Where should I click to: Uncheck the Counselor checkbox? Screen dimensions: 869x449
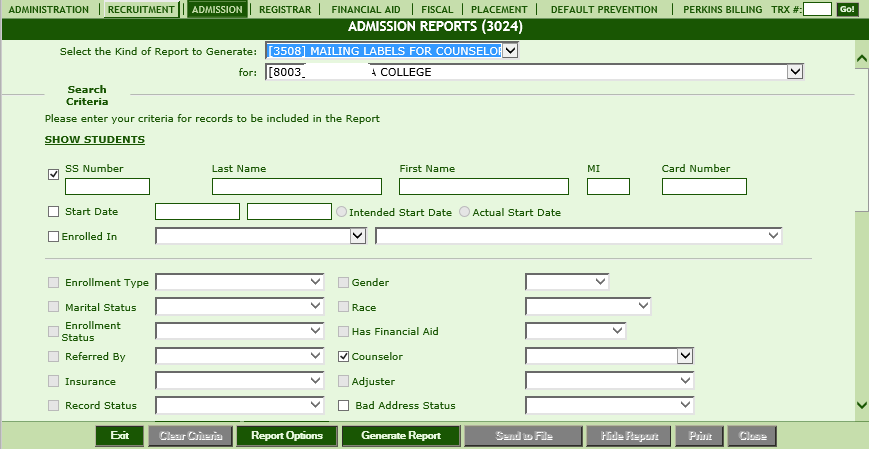click(x=344, y=356)
